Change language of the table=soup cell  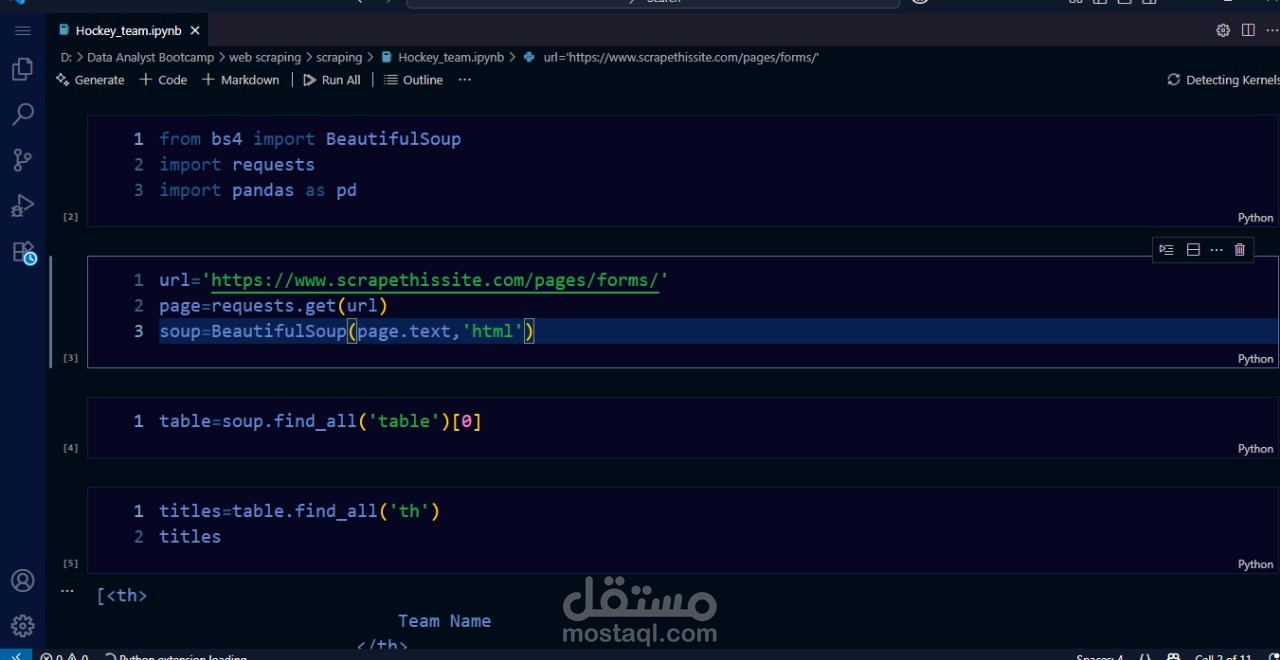coord(1255,449)
